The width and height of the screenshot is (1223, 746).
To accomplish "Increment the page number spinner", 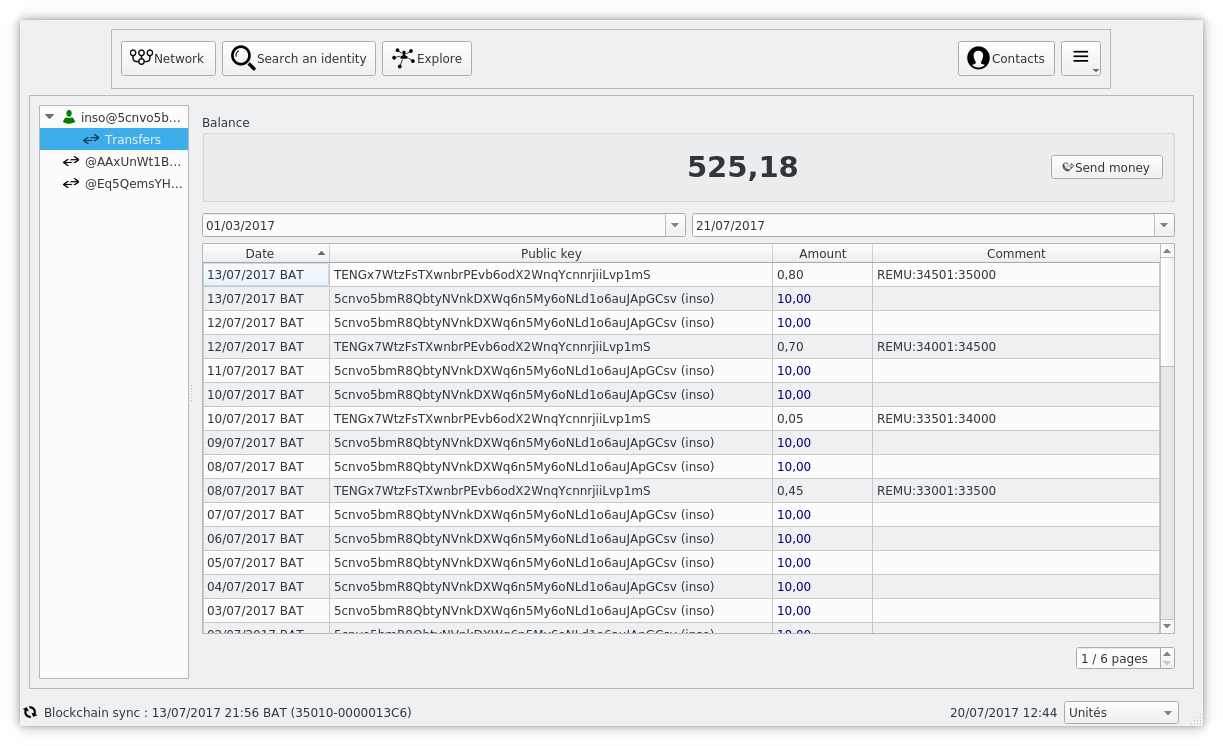I will [x=1167, y=653].
